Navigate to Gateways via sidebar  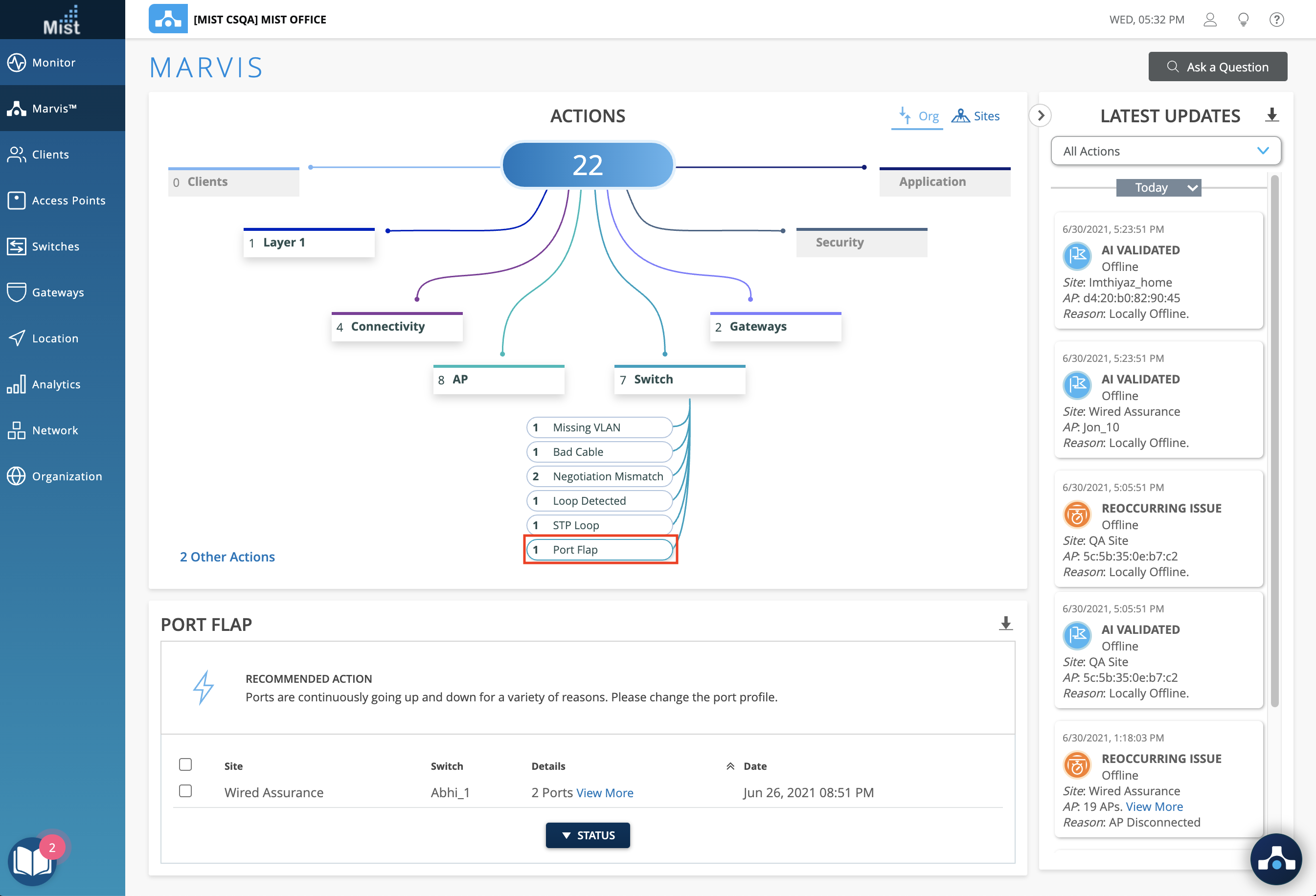coord(57,292)
